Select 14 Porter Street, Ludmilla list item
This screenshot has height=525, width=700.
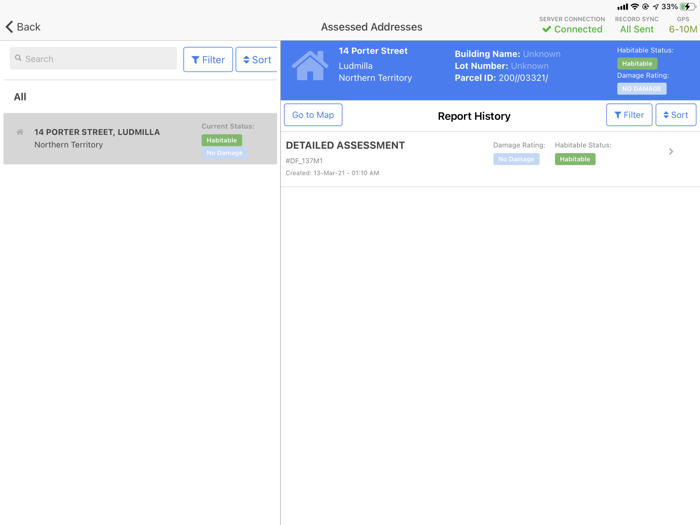pos(140,139)
